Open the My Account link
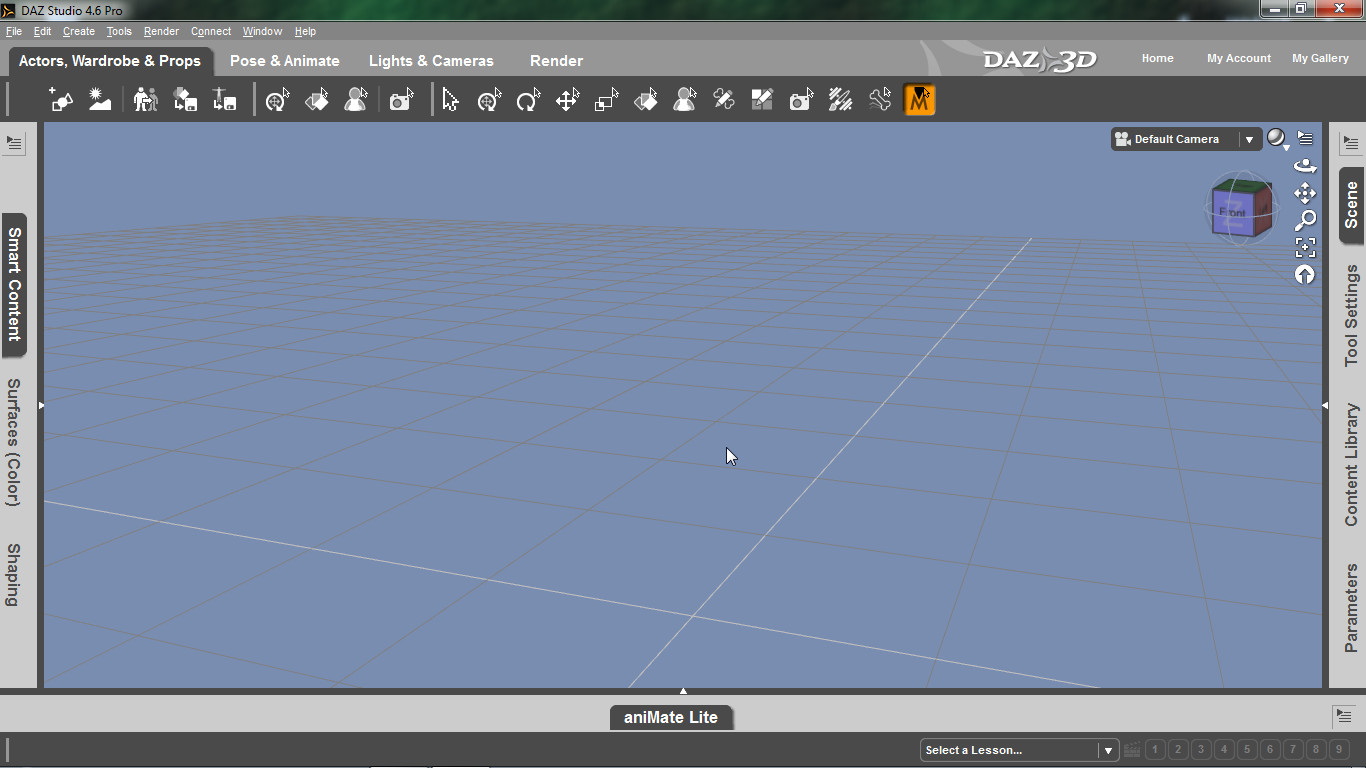This screenshot has width=1366, height=768. pyautogui.click(x=1239, y=58)
